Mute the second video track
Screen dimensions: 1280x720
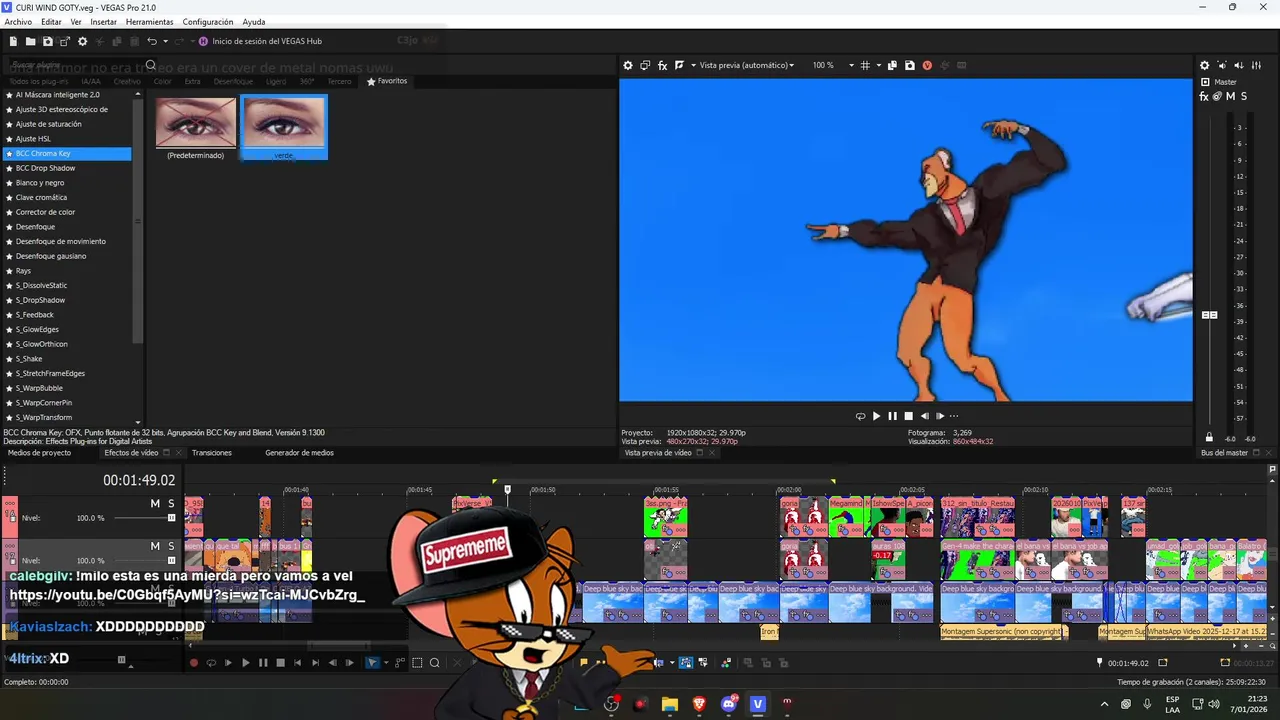tap(155, 546)
